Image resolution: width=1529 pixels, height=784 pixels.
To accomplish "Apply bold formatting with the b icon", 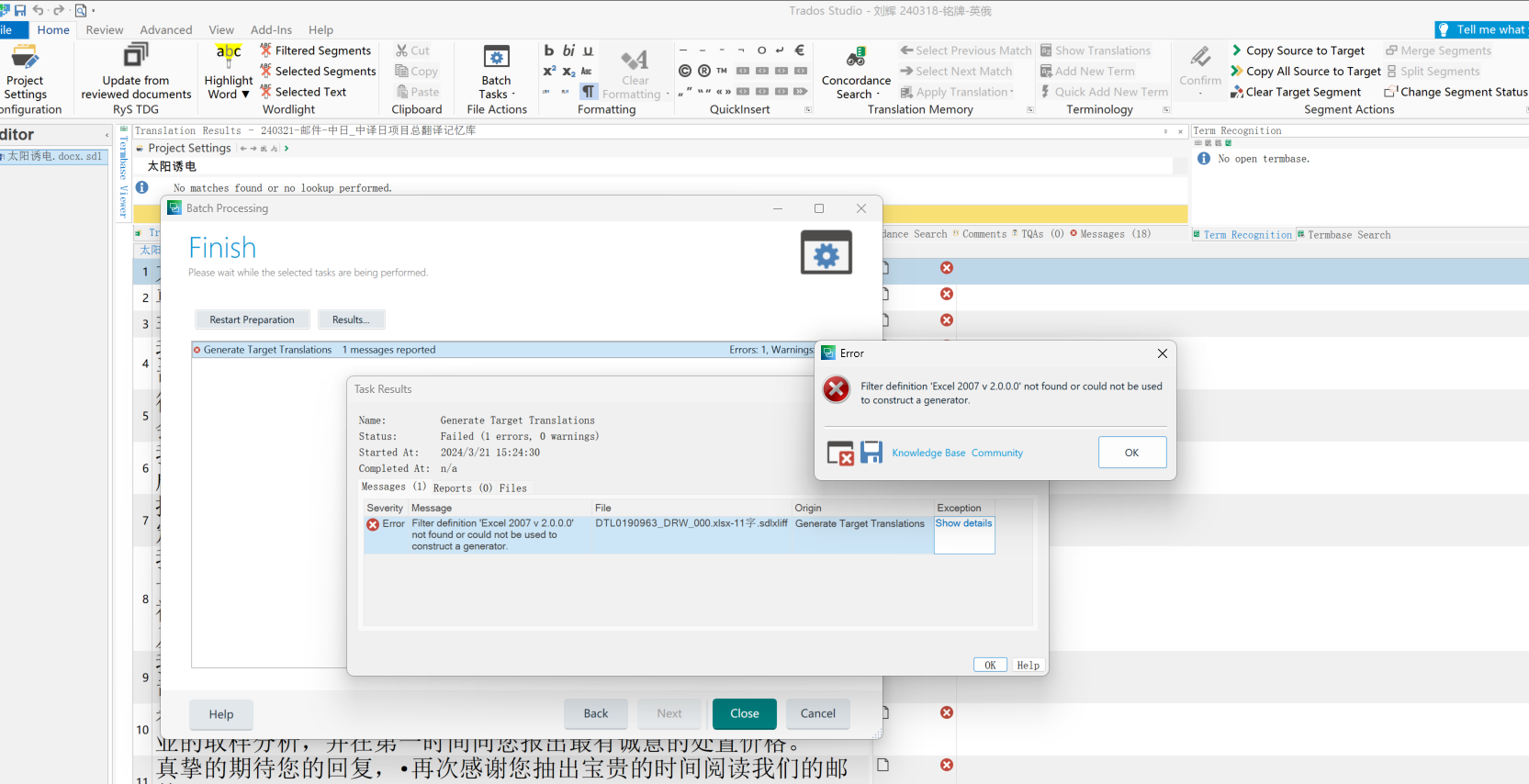I will (549, 50).
